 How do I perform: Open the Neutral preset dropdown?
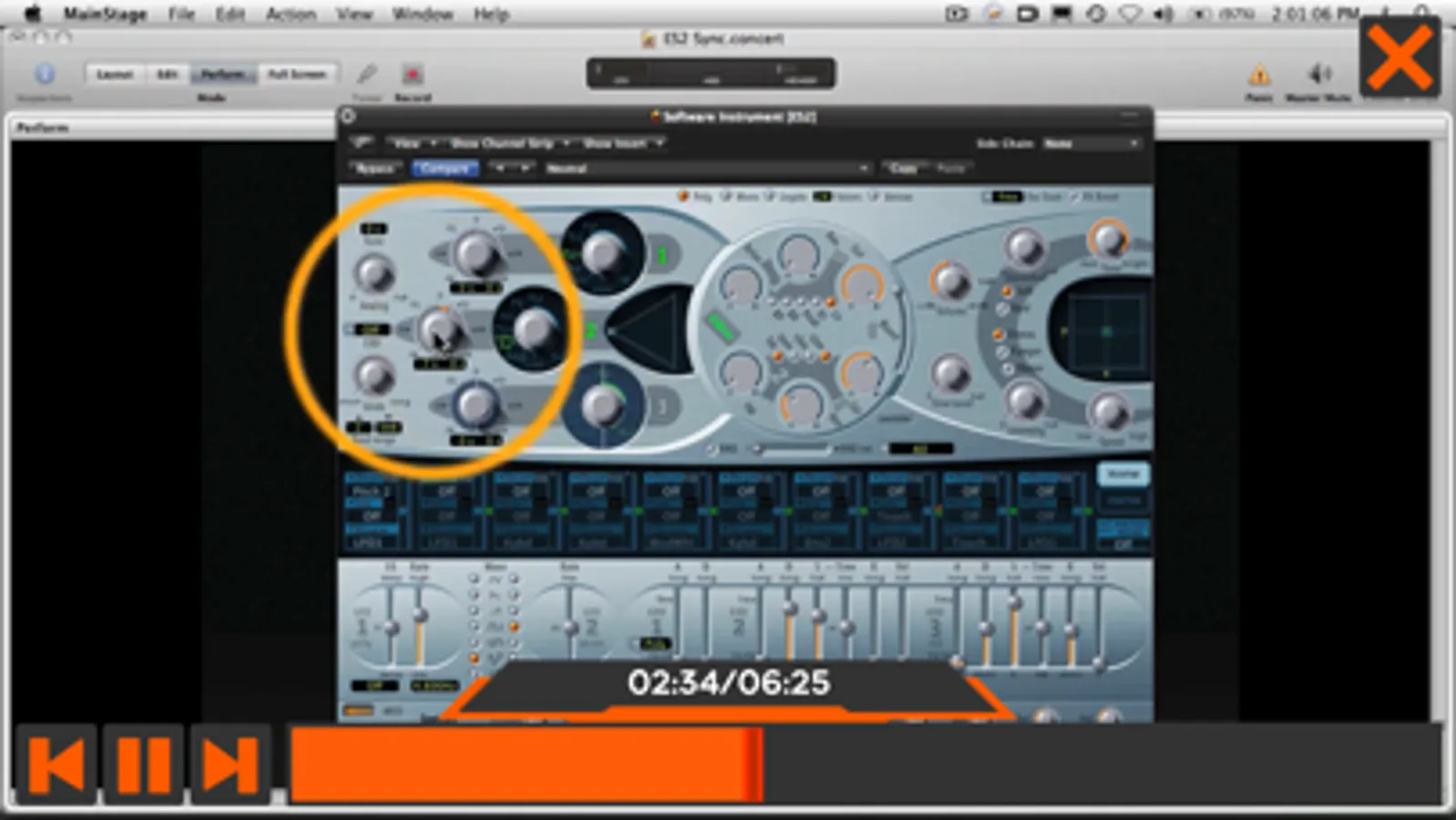coord(707,169)
